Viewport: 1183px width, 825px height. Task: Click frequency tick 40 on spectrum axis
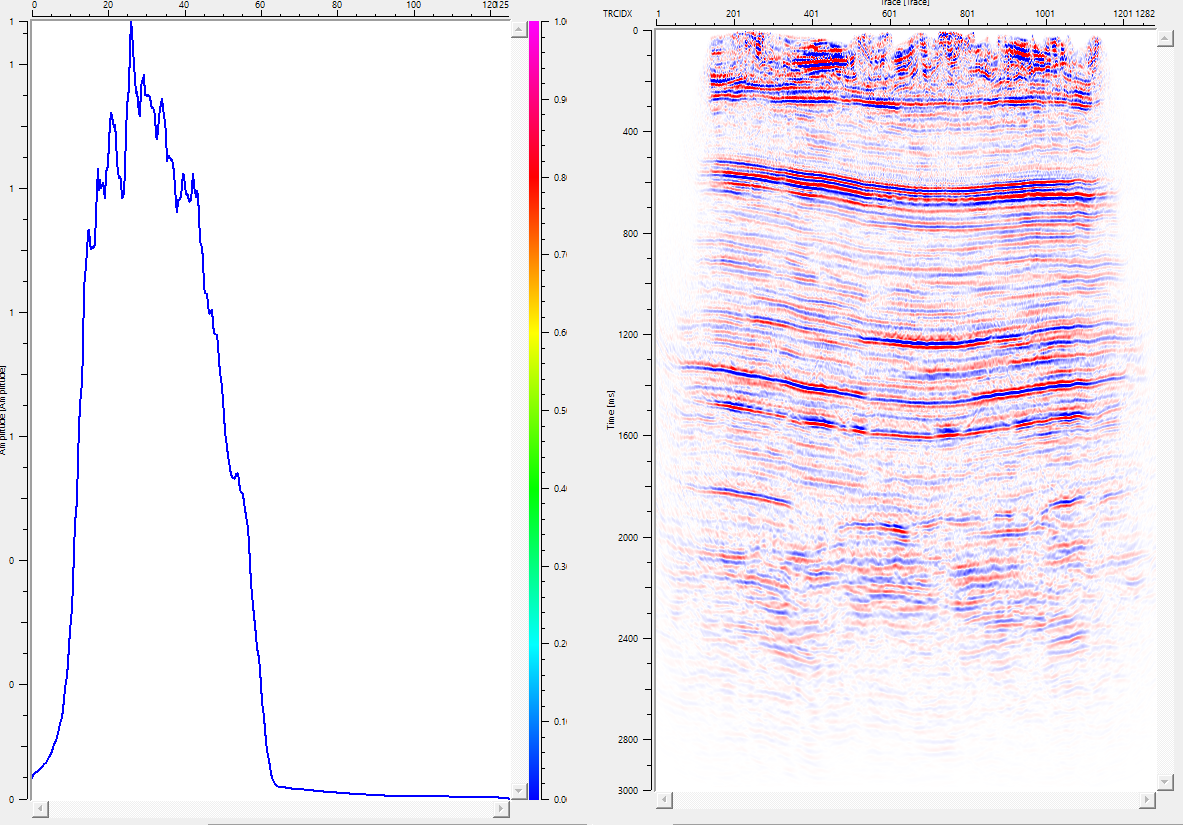(x=184, y=5)
